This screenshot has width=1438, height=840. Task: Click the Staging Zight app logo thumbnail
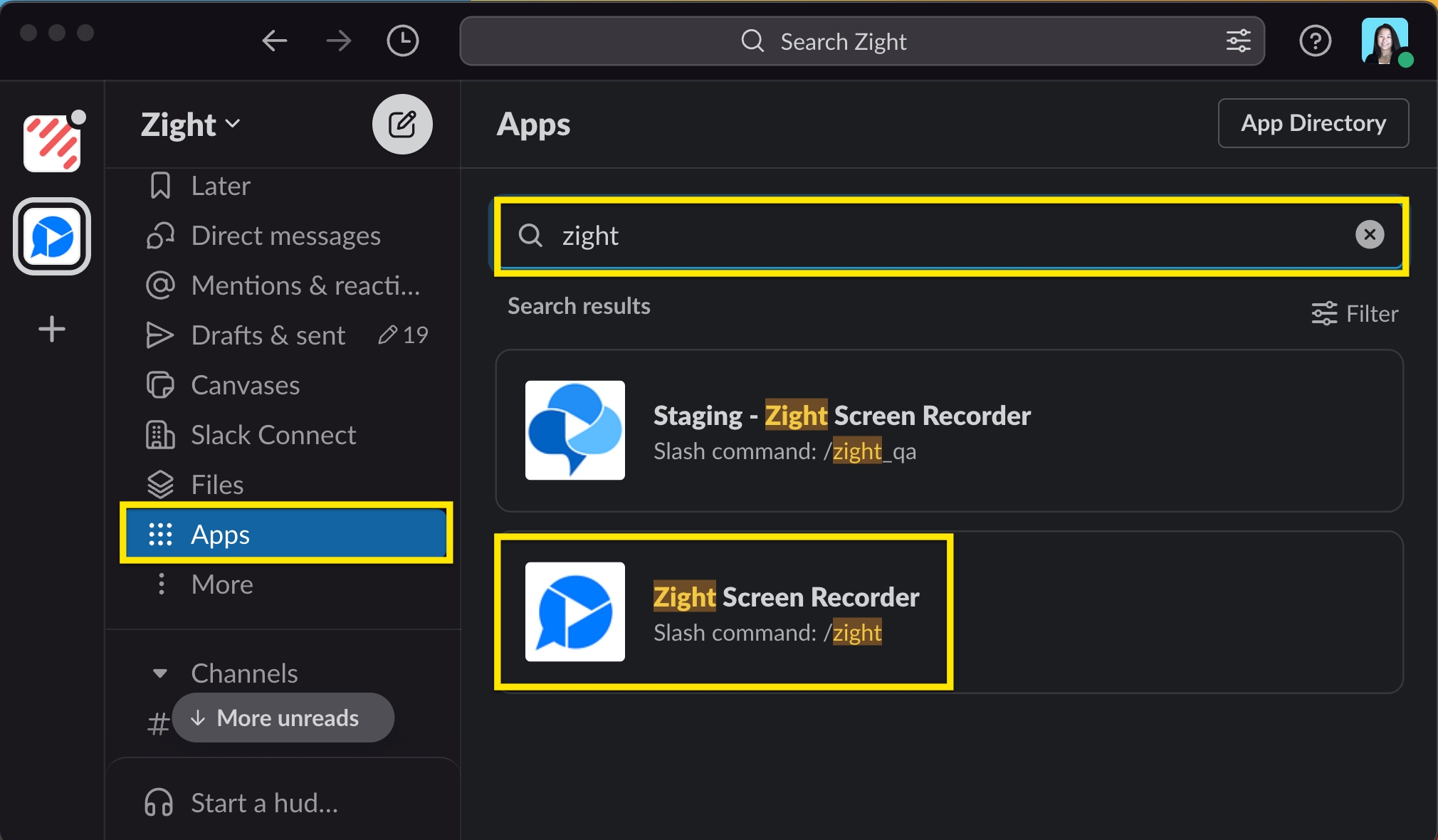pos(575,430)
